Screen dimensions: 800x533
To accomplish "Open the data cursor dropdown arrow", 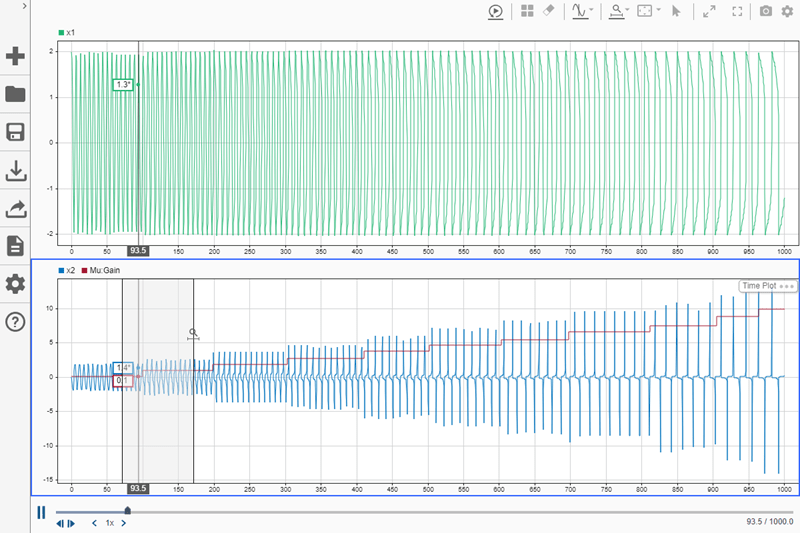I will (591, 10).
